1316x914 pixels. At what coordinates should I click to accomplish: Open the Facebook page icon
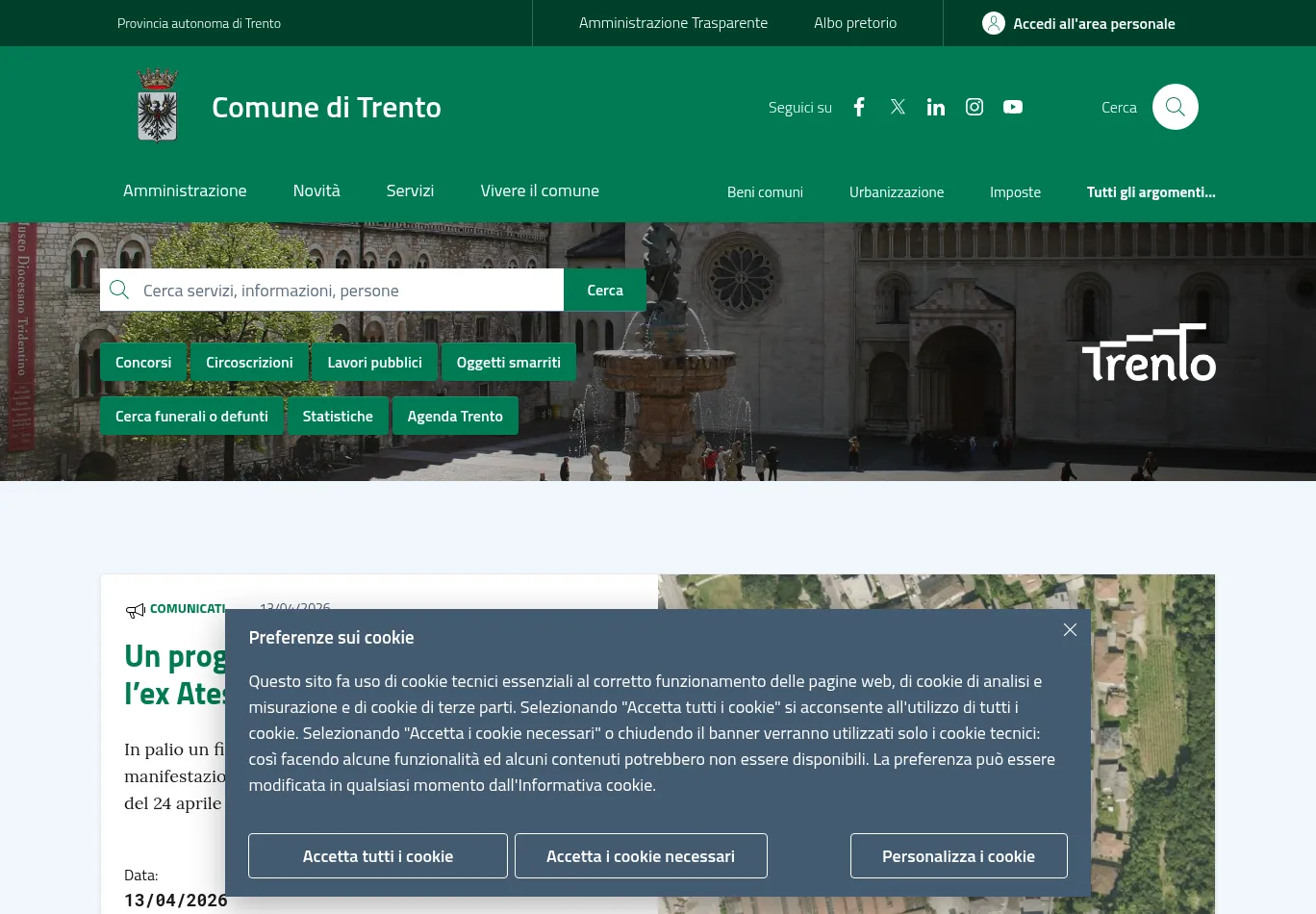click(859, 107)
